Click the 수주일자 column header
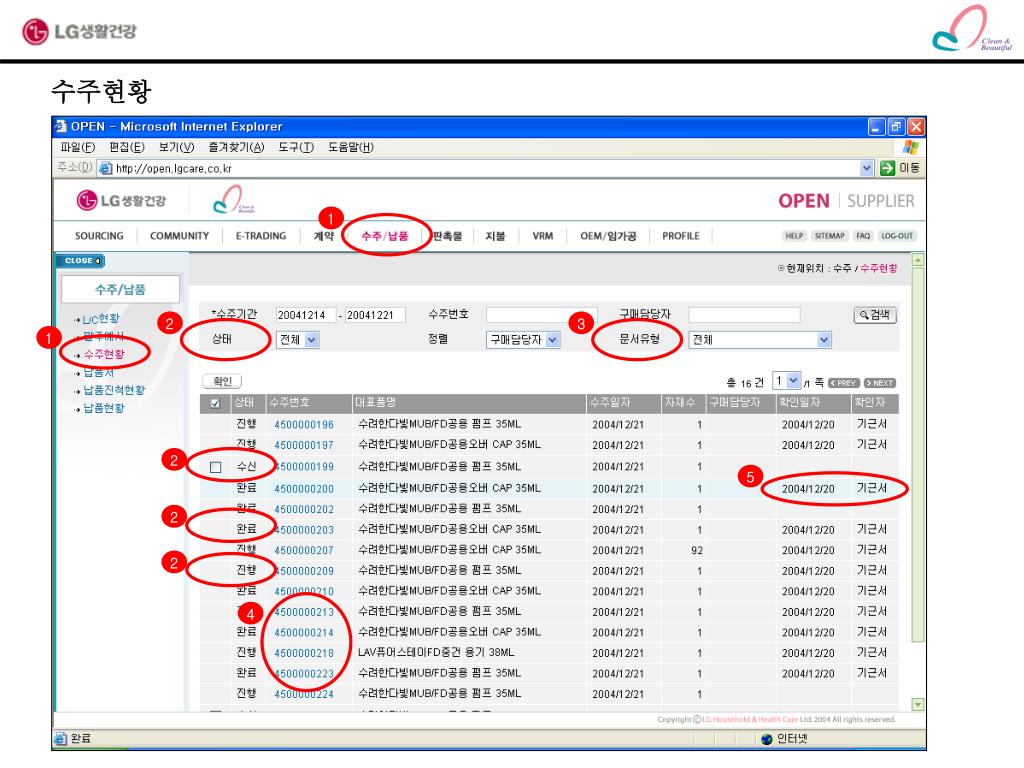The image size is (1024, 768). [624, 403]
